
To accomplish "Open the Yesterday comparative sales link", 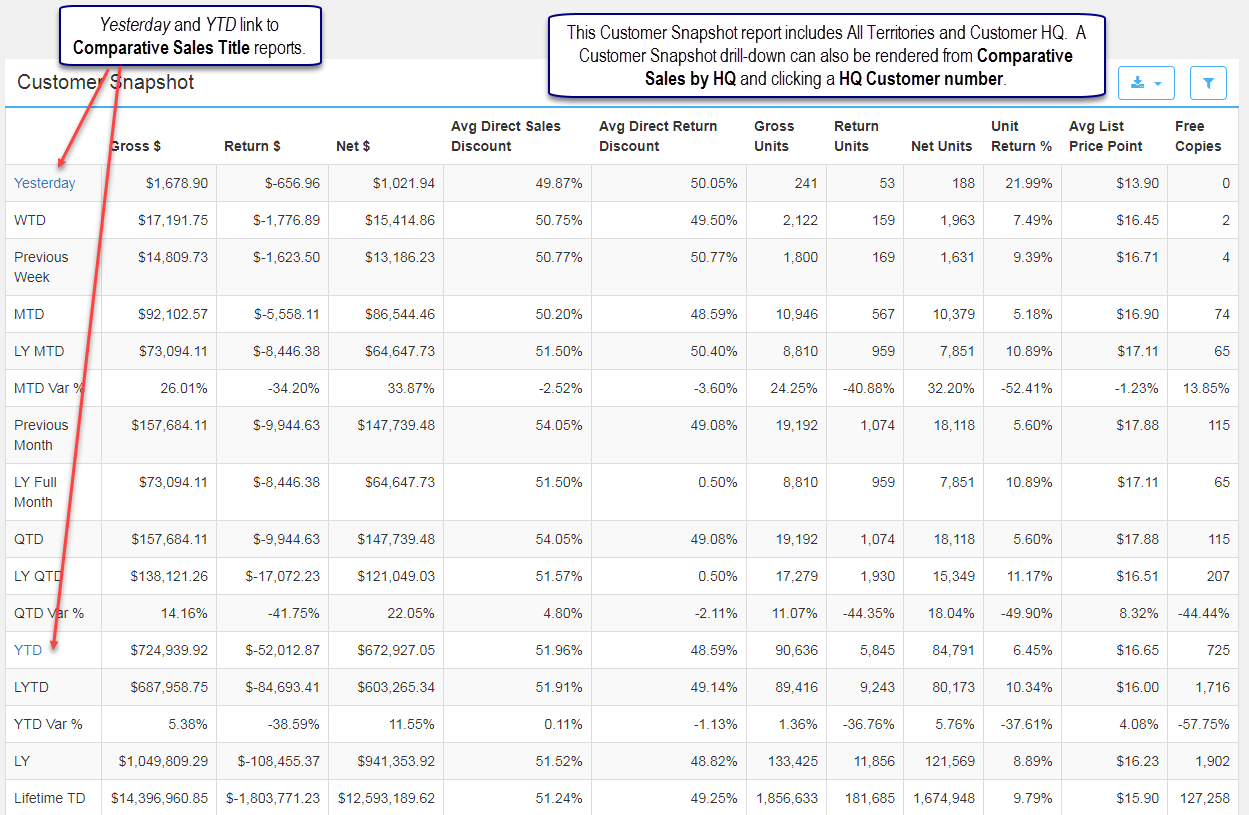I will 44,183.
